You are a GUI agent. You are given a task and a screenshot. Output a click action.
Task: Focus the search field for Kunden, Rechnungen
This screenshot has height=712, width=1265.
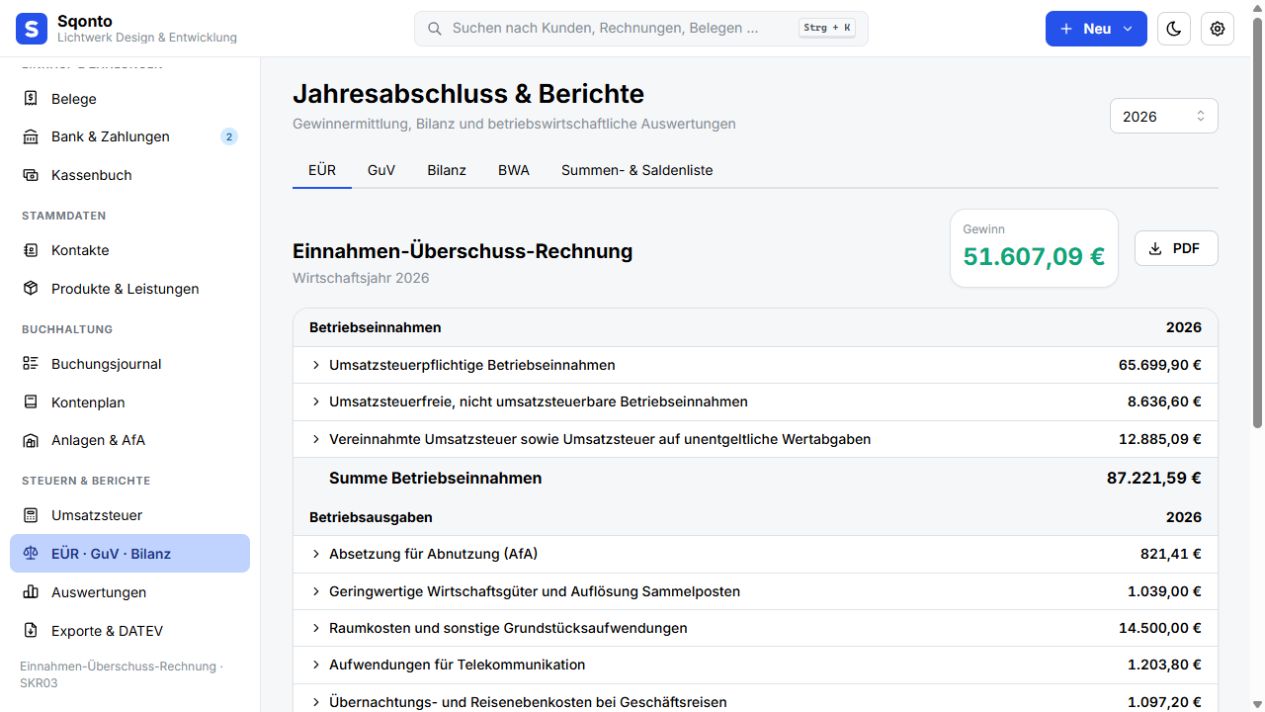(641, 29)
